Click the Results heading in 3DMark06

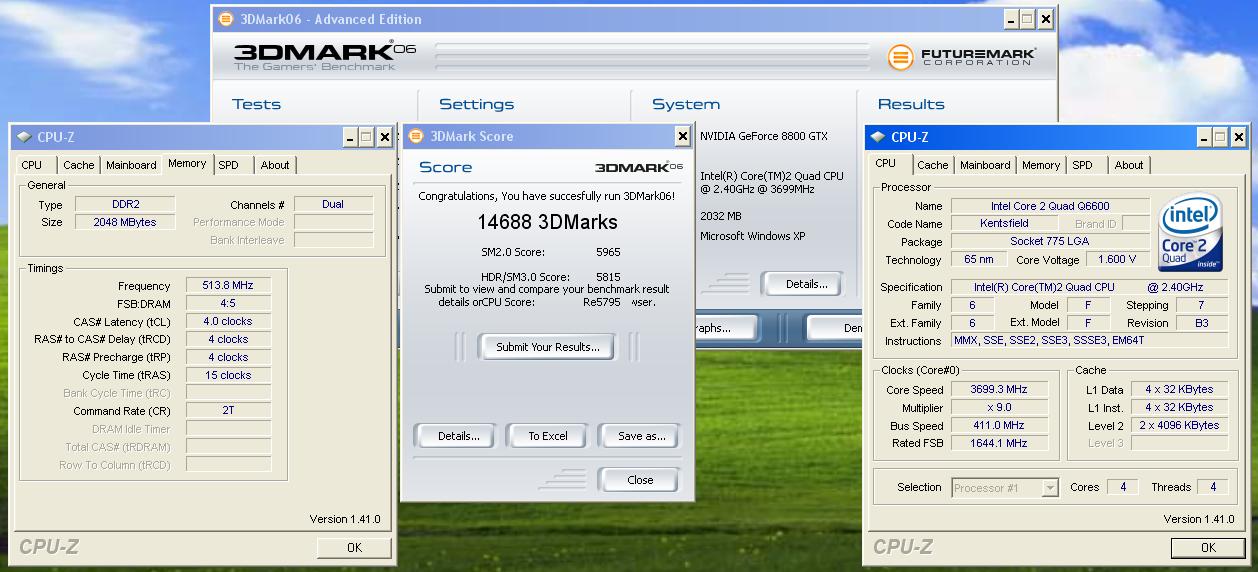911,104
